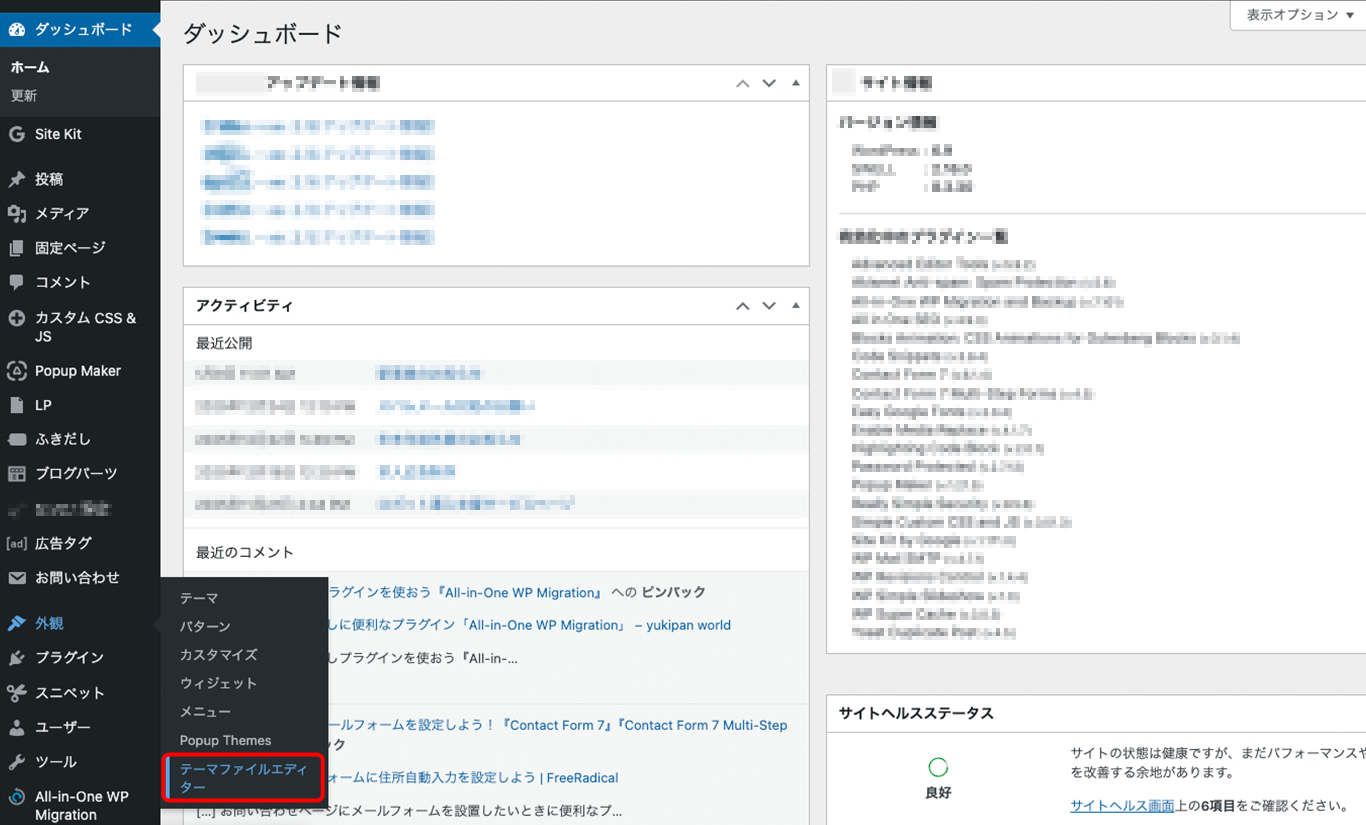
Task: Move アクティビティ panel down with chevron
Action: tap(769, 306)
